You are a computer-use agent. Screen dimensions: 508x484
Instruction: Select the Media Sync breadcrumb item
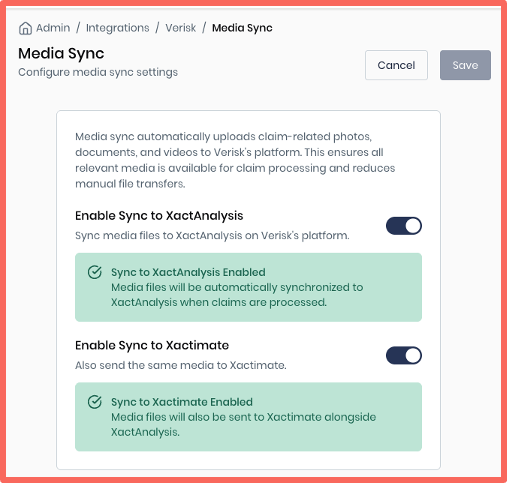(242, 28)
